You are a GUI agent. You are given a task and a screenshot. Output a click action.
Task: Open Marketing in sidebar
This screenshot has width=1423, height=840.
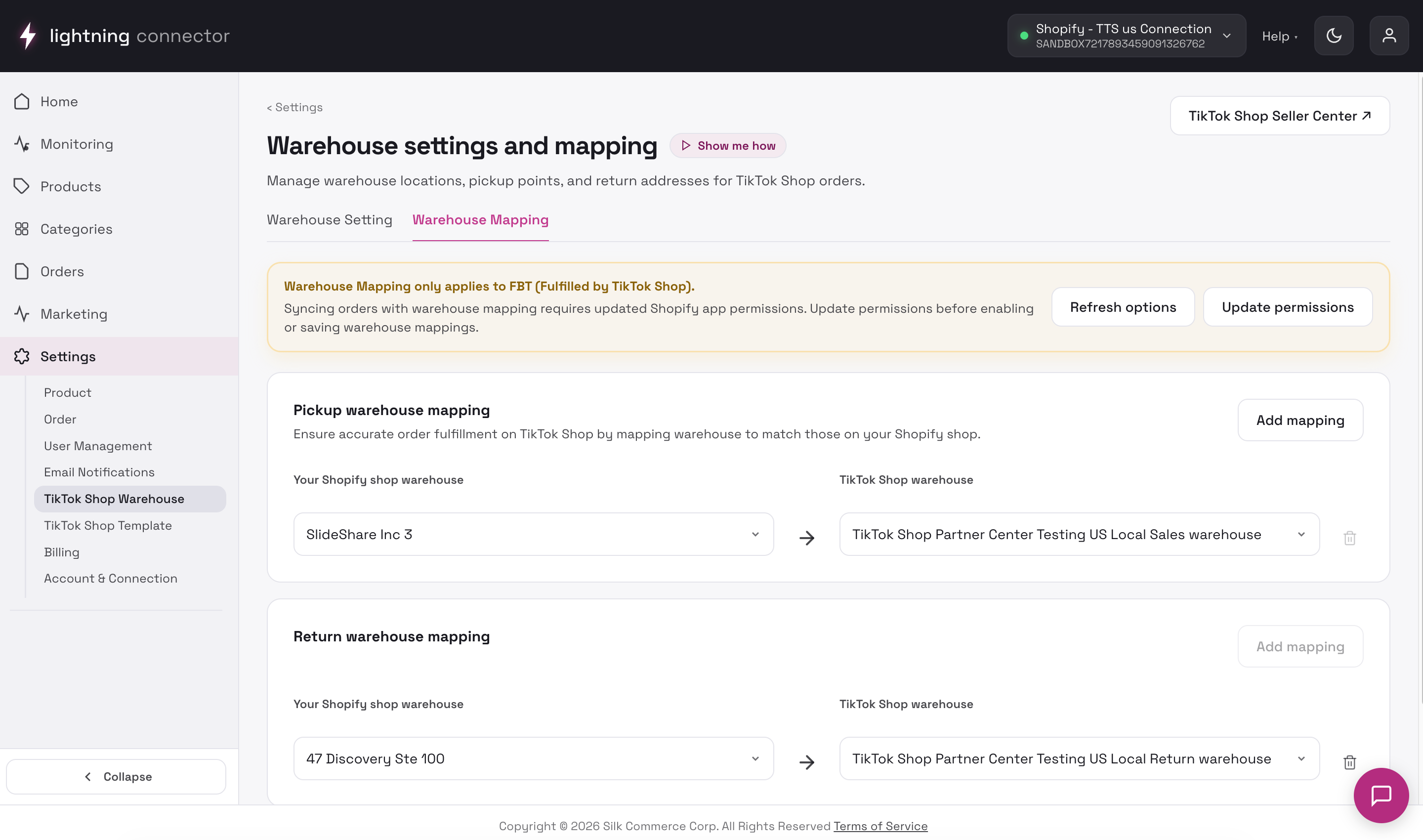coord(119,314)
